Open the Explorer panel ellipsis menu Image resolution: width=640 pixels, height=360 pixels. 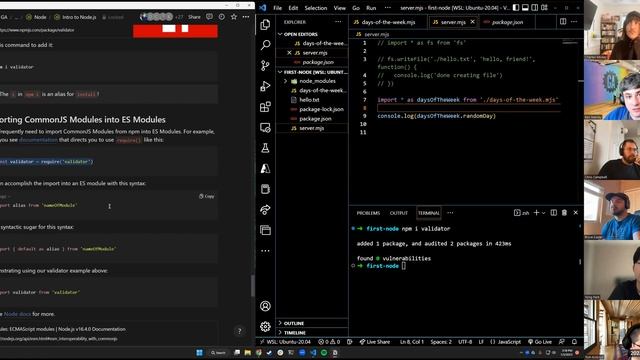(338, 22)
